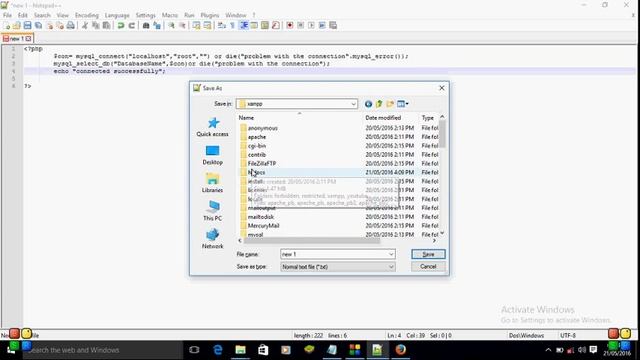Click UTF-8 encoding in status bar
Screen dimensions: 640x360
(x=568, y=336)
